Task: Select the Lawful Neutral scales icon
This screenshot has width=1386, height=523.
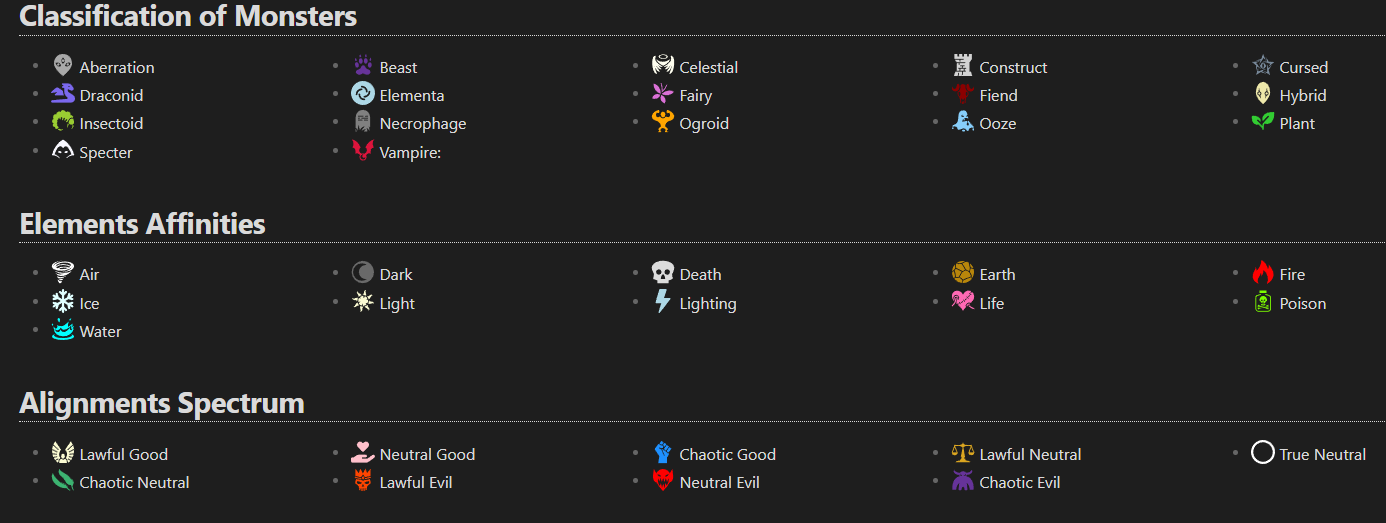Action: pos(963,453)
